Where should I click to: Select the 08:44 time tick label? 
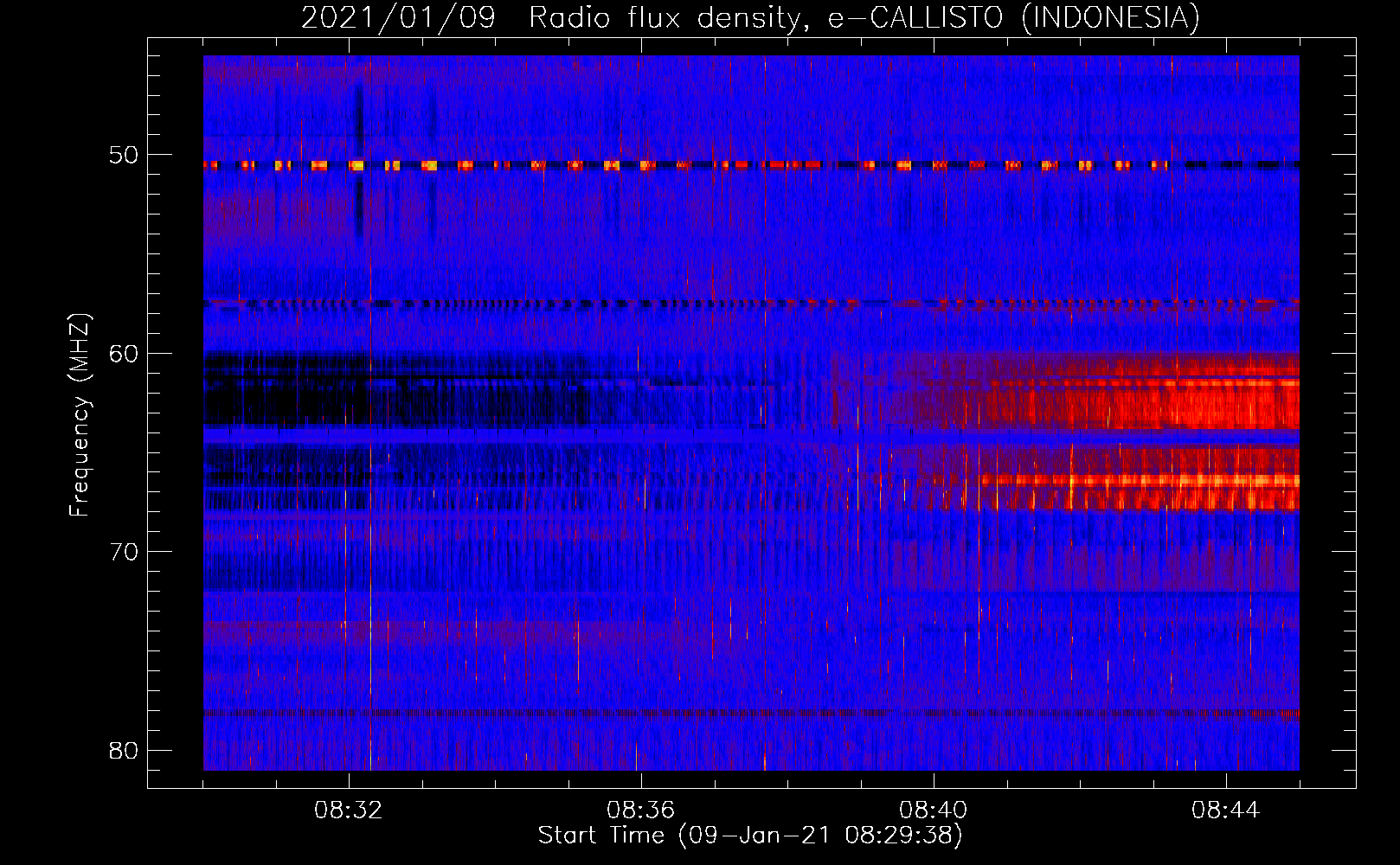click(x=1225, y=811)
